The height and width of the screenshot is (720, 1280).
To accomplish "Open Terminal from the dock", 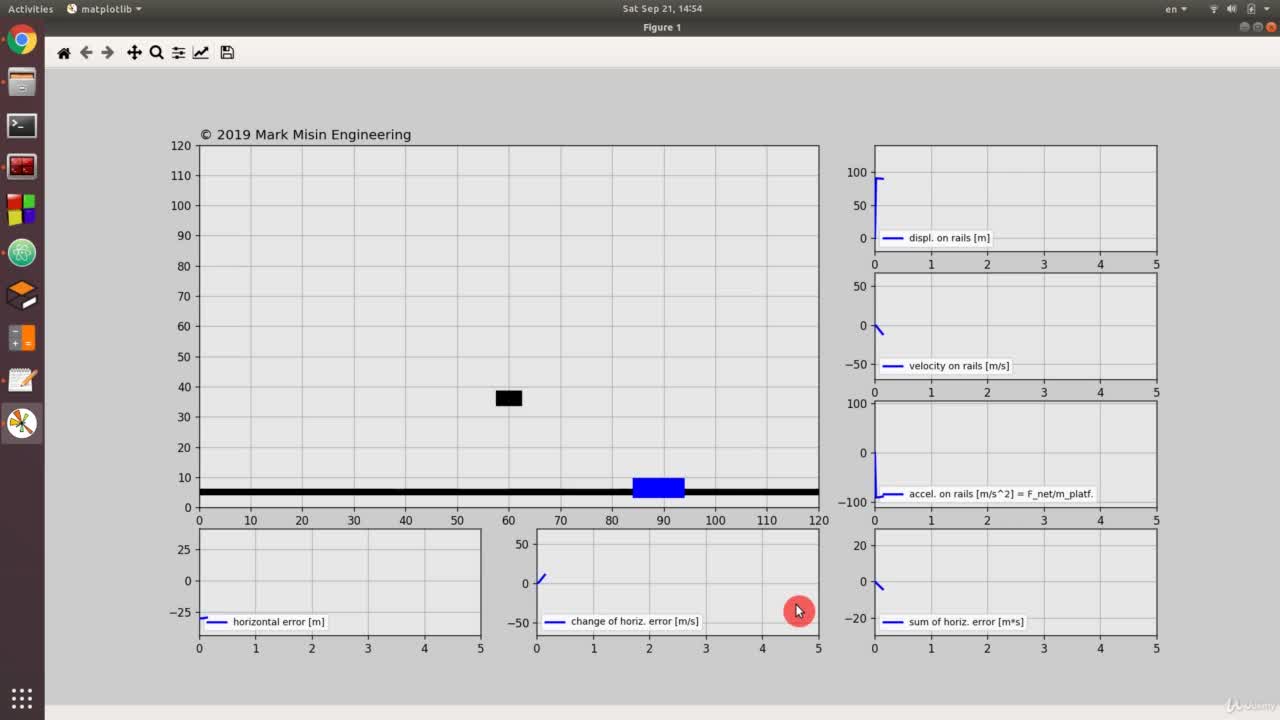I will coord(22,125).
